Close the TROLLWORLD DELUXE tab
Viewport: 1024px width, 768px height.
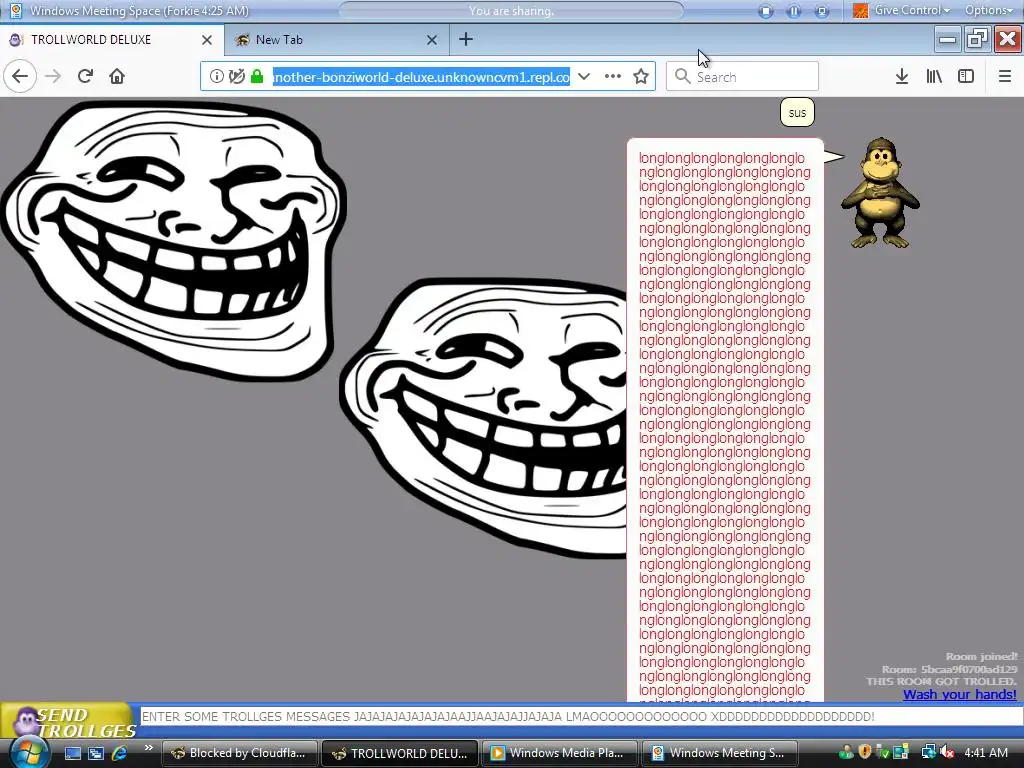pos(207,40)
